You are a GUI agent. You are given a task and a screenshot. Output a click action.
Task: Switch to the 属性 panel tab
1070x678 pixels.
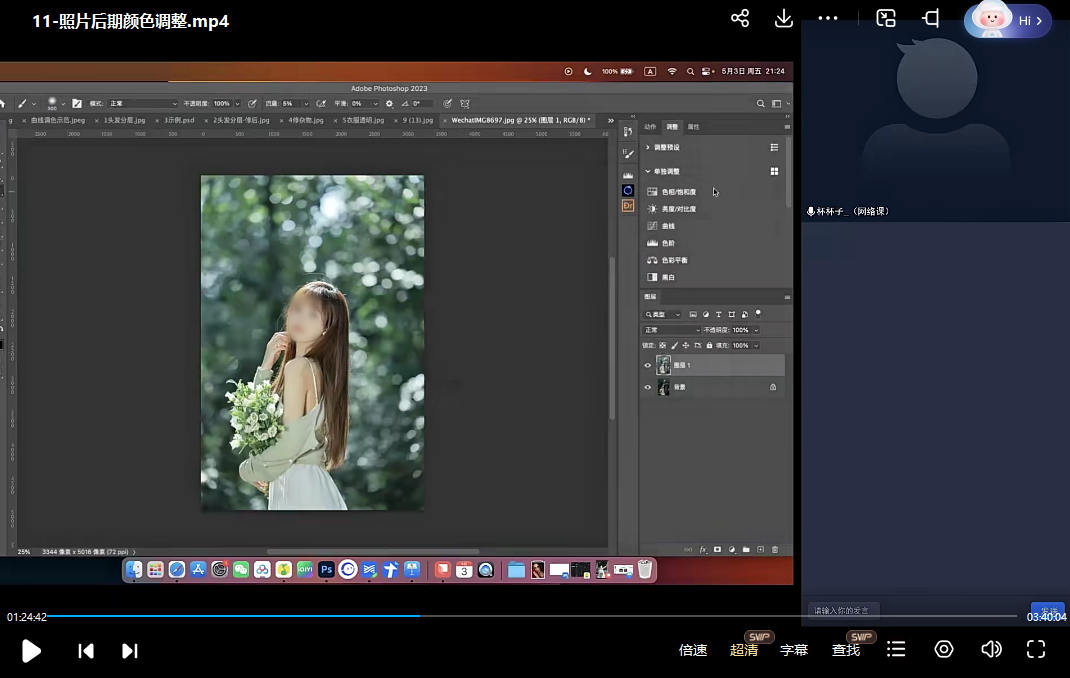click(693, 127)
